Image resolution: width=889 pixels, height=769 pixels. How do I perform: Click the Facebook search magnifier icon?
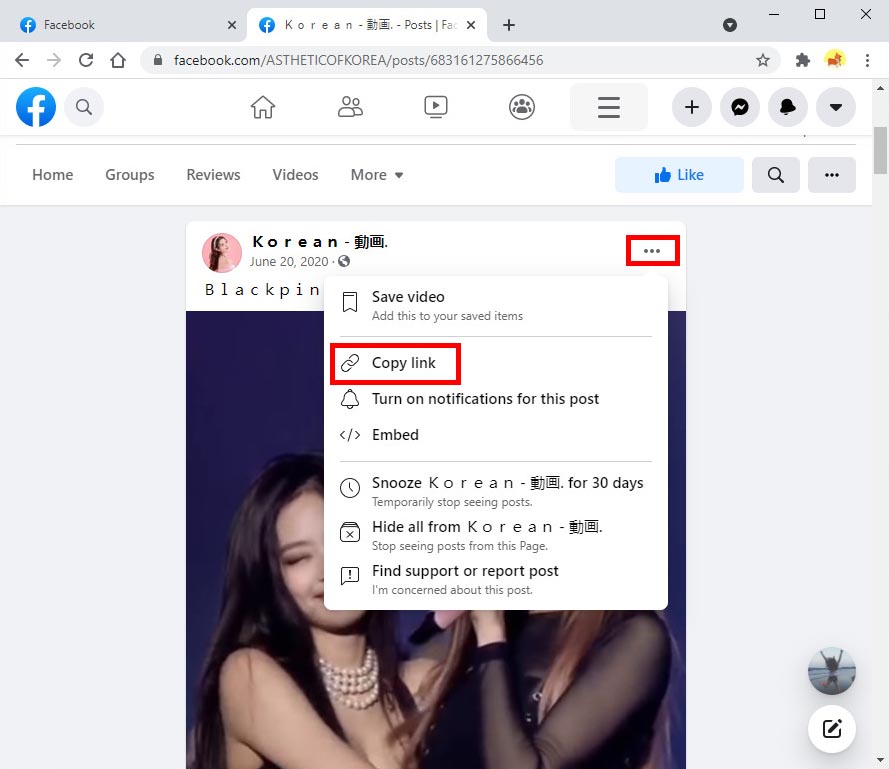tap(84, 107)
